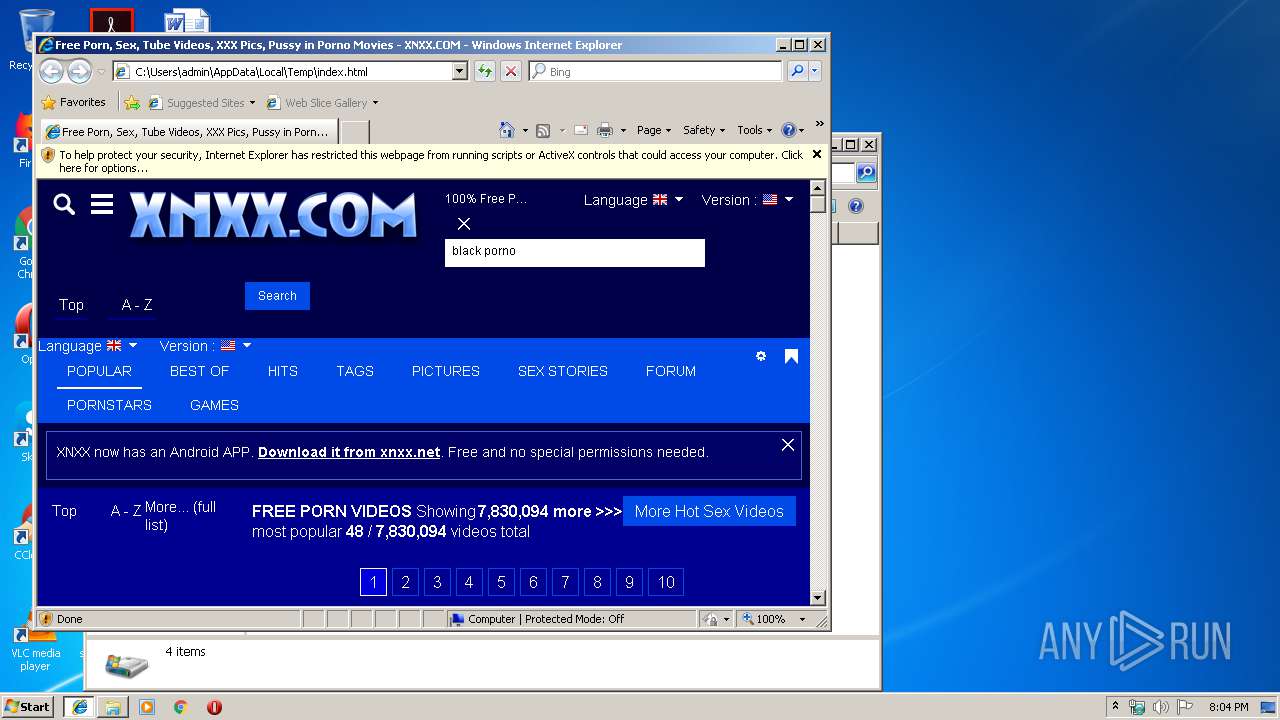Click the browser Forward arrow button
The image size is (1280, 720).
tap(79, 71)
